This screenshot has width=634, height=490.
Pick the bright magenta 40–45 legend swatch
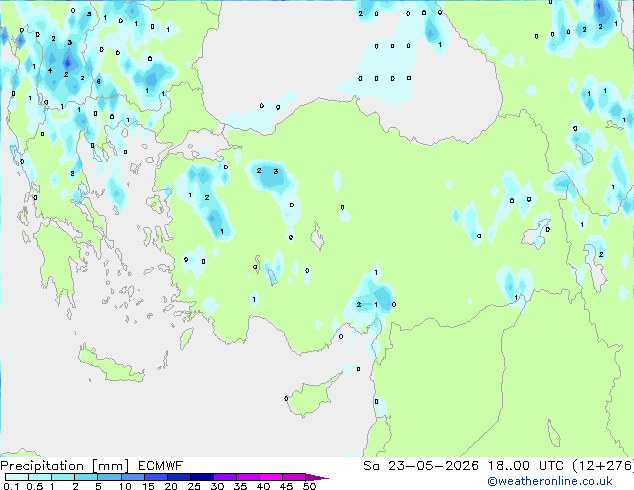(271, 477)
